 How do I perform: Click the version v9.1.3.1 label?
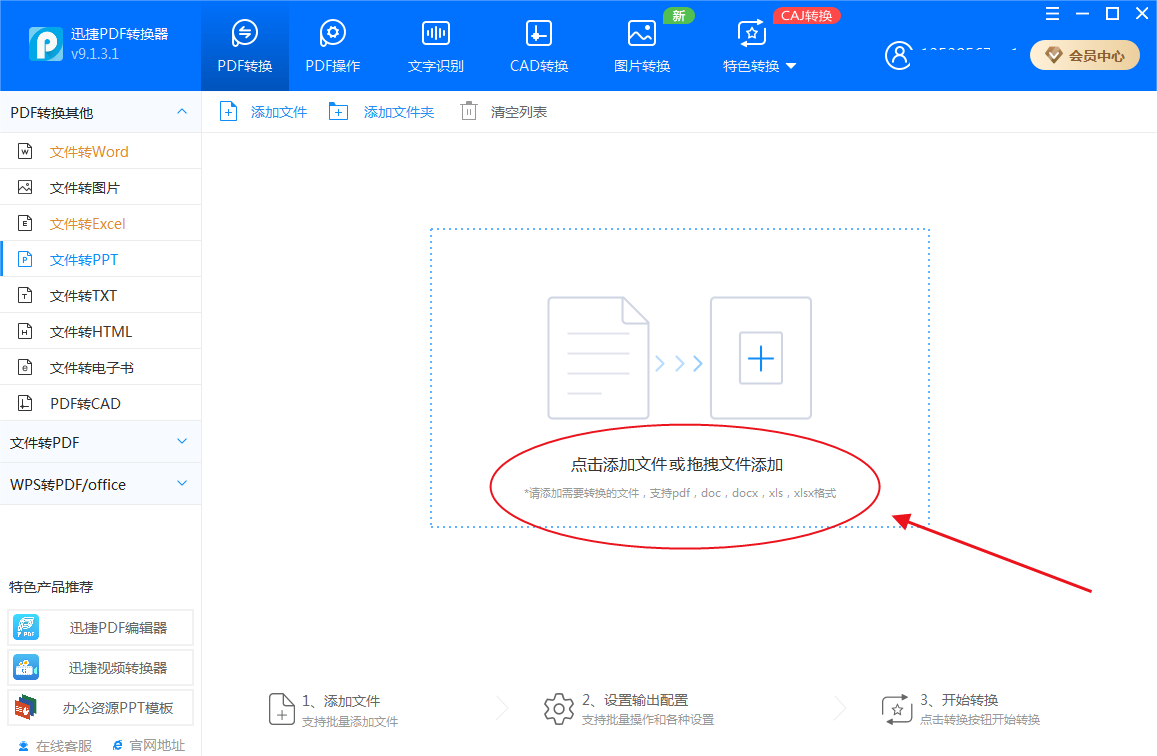click(94, 54)
